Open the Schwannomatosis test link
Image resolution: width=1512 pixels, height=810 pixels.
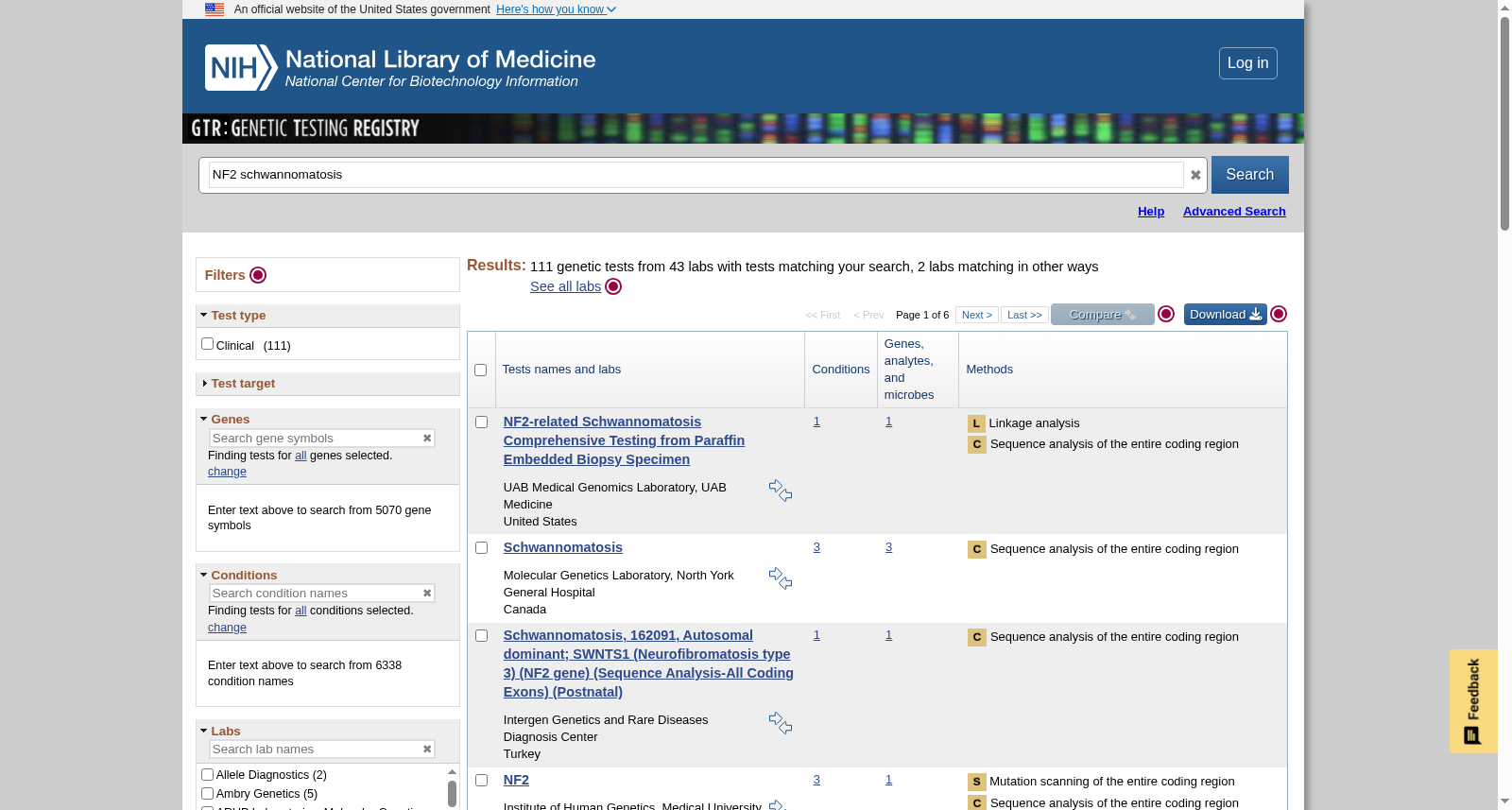click(x=562, y=547)
